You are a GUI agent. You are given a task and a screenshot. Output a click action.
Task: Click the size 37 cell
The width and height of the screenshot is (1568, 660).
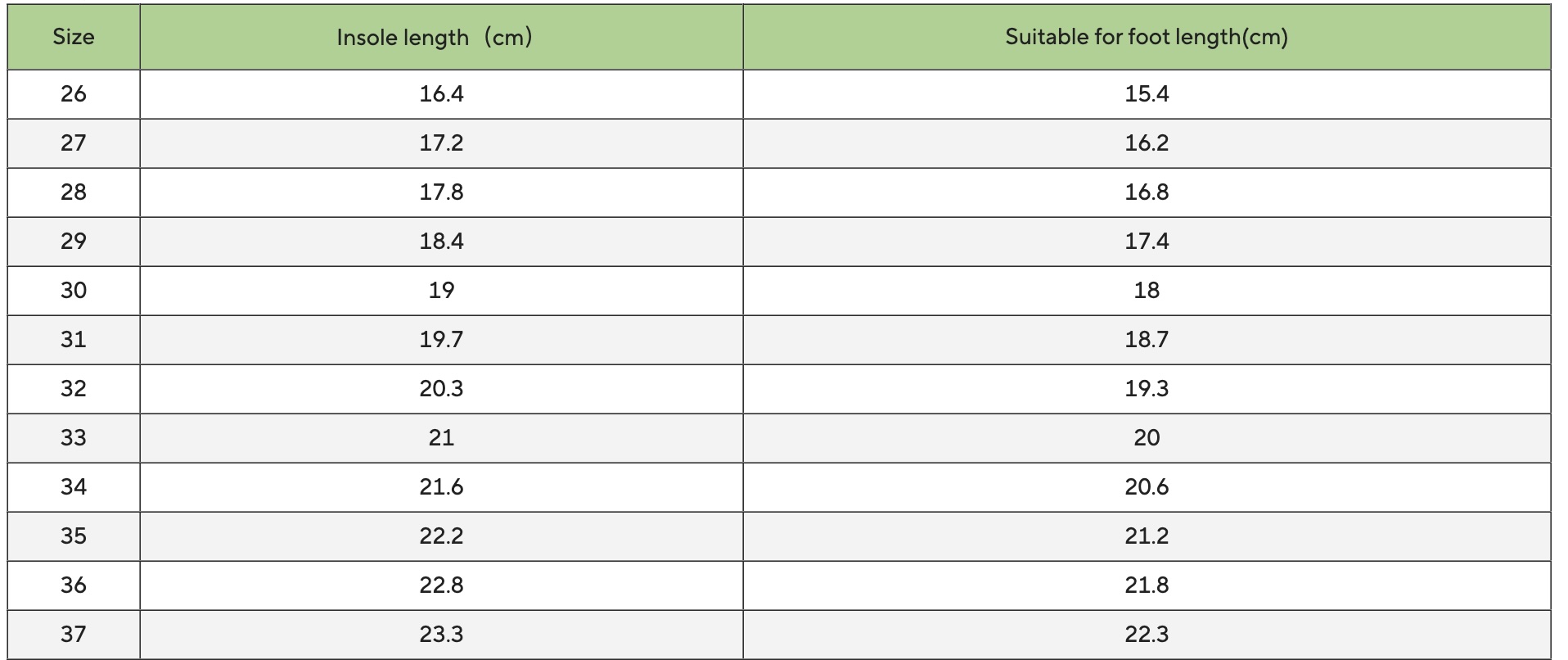74,635
